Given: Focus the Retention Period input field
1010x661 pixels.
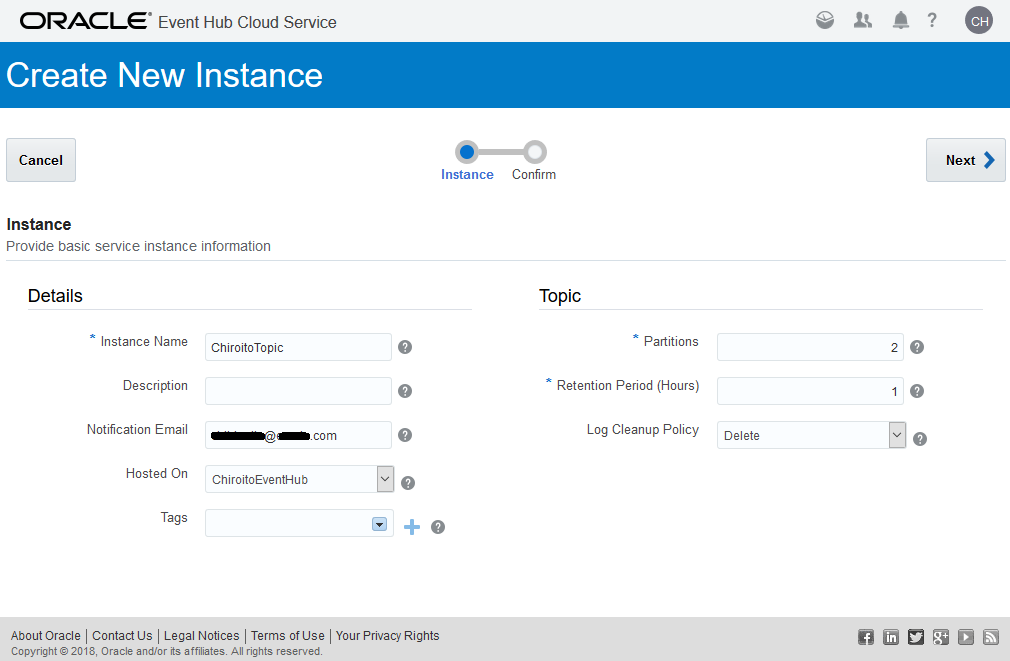Looking at the screenshot, I should tap(810, 390).
